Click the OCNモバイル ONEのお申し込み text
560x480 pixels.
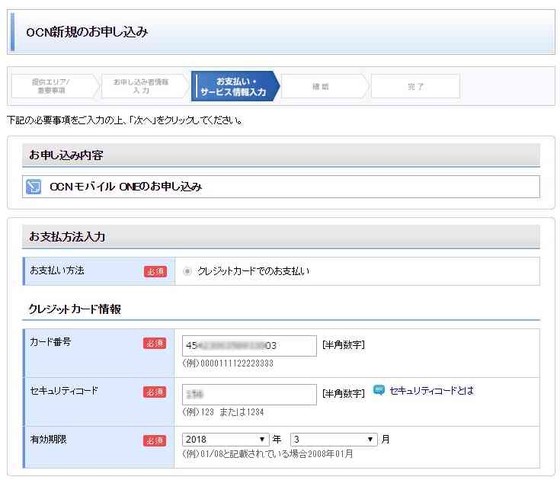click(x=126, y=187)
